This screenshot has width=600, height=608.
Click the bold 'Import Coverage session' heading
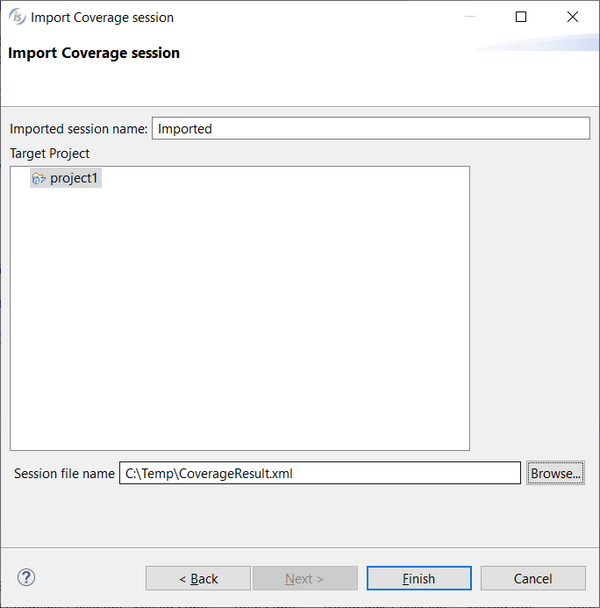tap(94, 53)
